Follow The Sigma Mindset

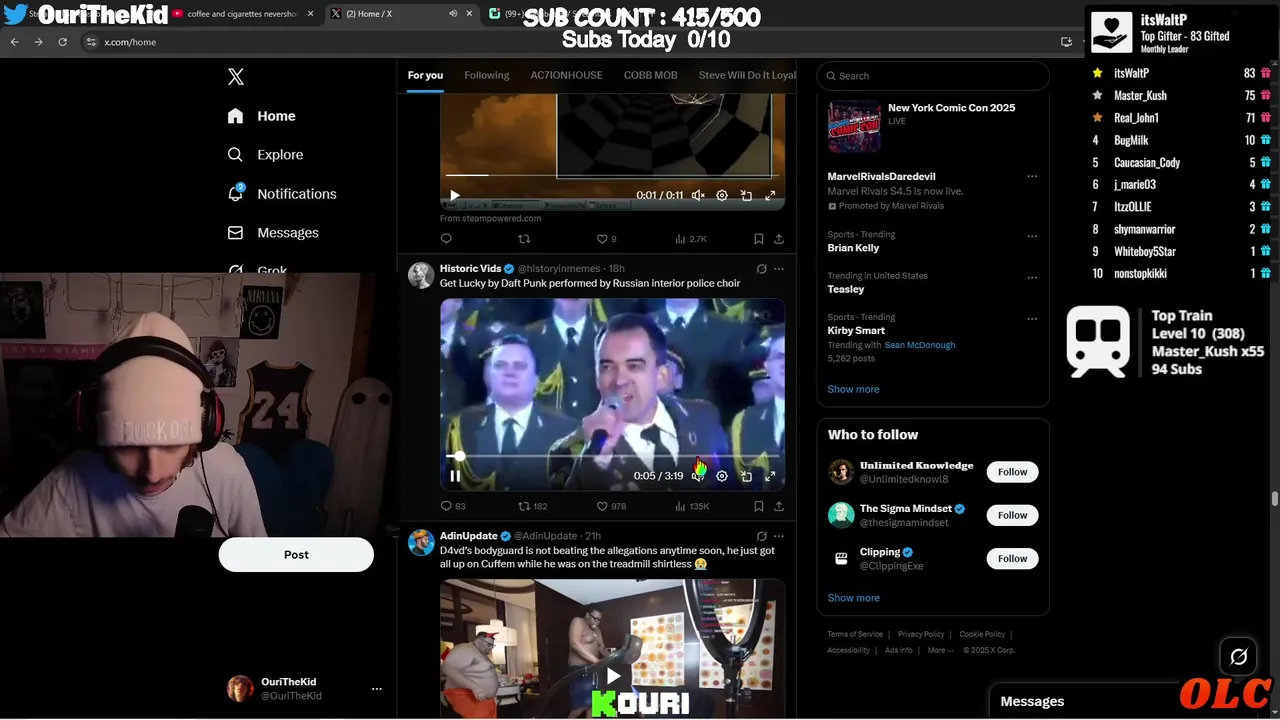coord(1012,515)
